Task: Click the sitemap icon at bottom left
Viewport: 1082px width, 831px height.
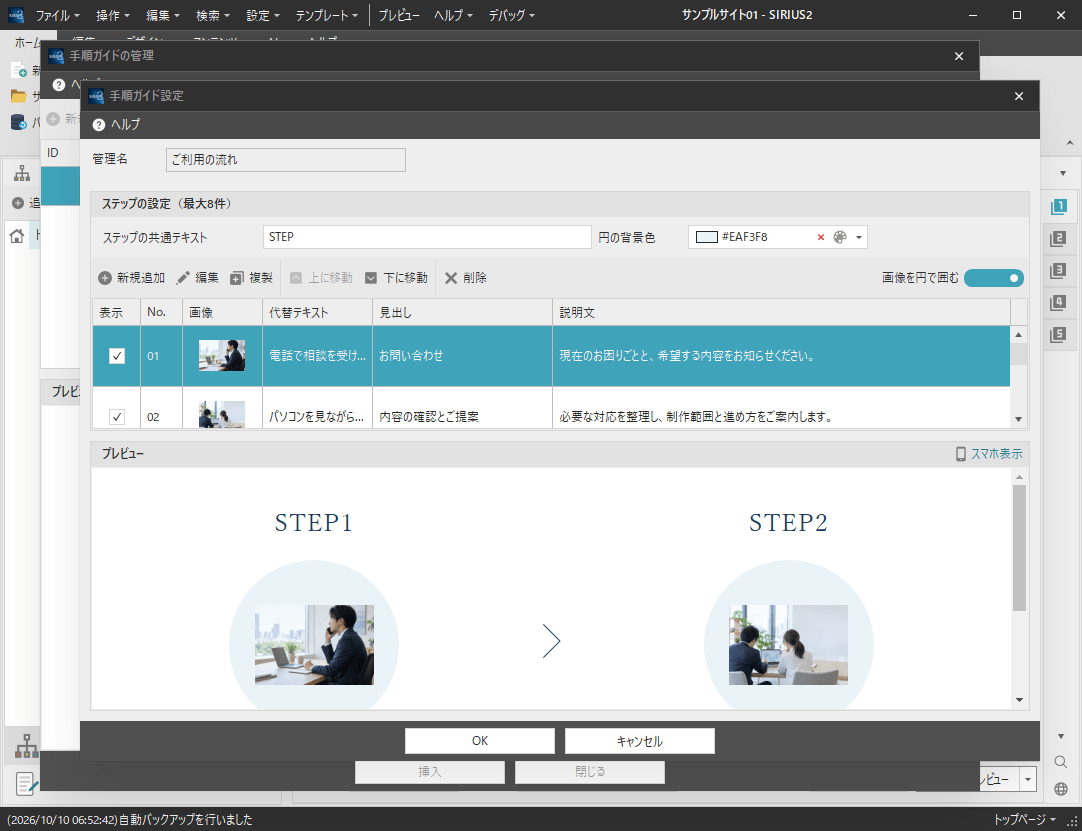Action: pos(26,745)
